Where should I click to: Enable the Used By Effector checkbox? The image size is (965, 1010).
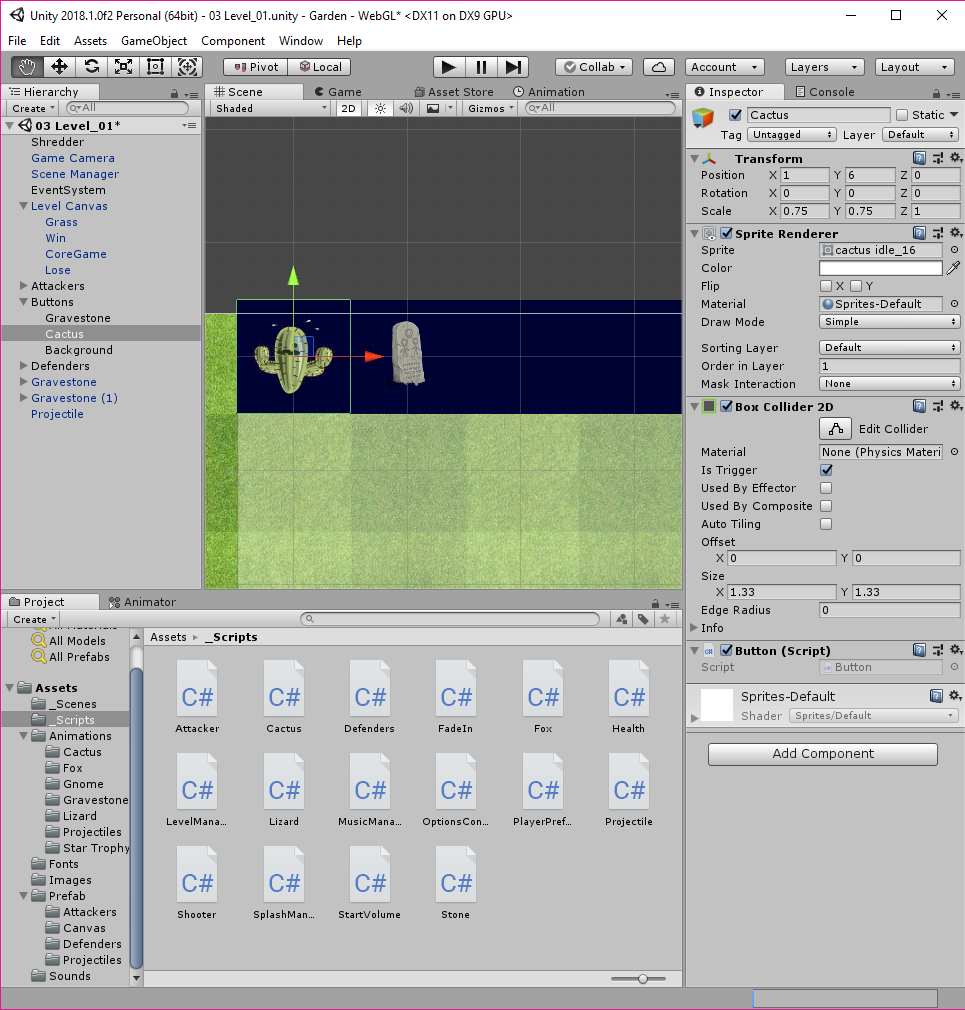[x=826, y=488]
